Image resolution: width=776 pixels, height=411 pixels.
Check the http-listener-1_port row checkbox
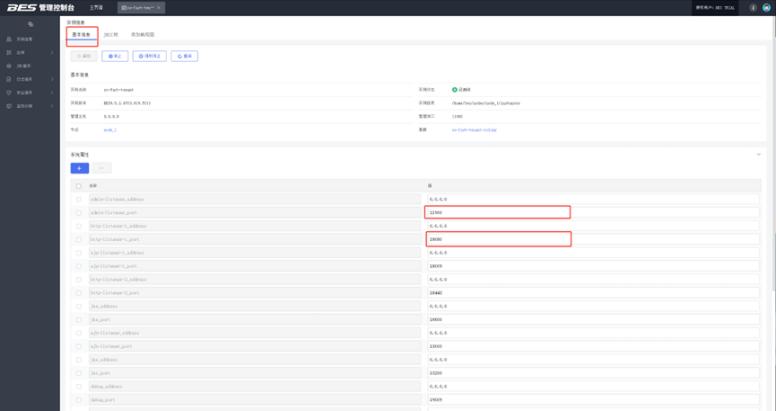click(x=78, y=240)
